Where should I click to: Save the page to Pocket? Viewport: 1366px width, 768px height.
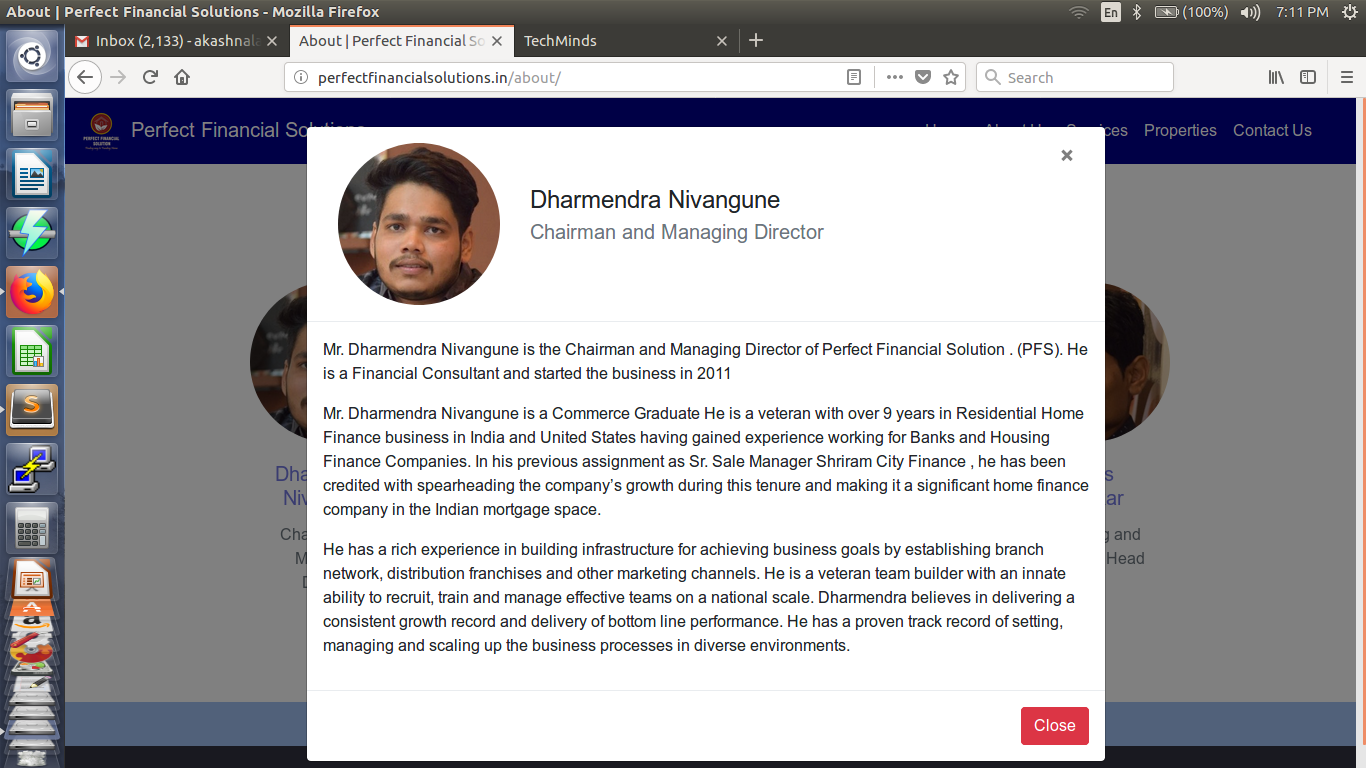click(923, 77)
